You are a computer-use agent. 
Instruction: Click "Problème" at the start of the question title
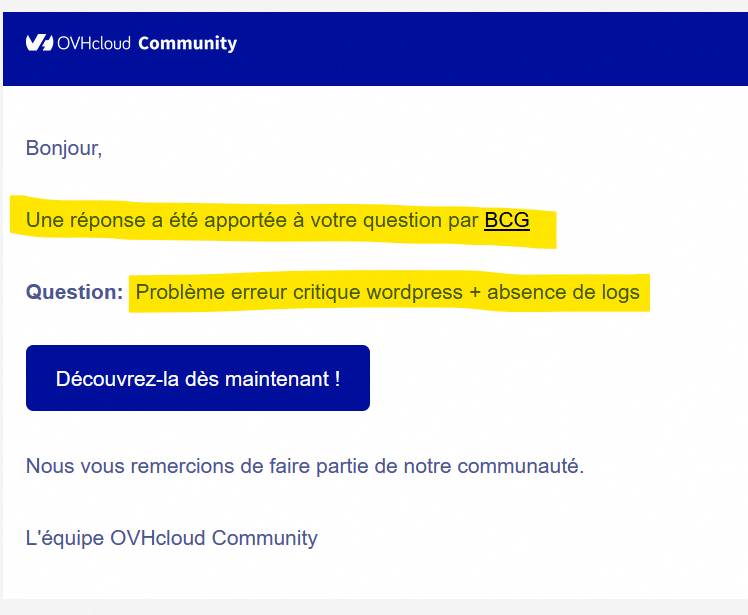(173, 293)
